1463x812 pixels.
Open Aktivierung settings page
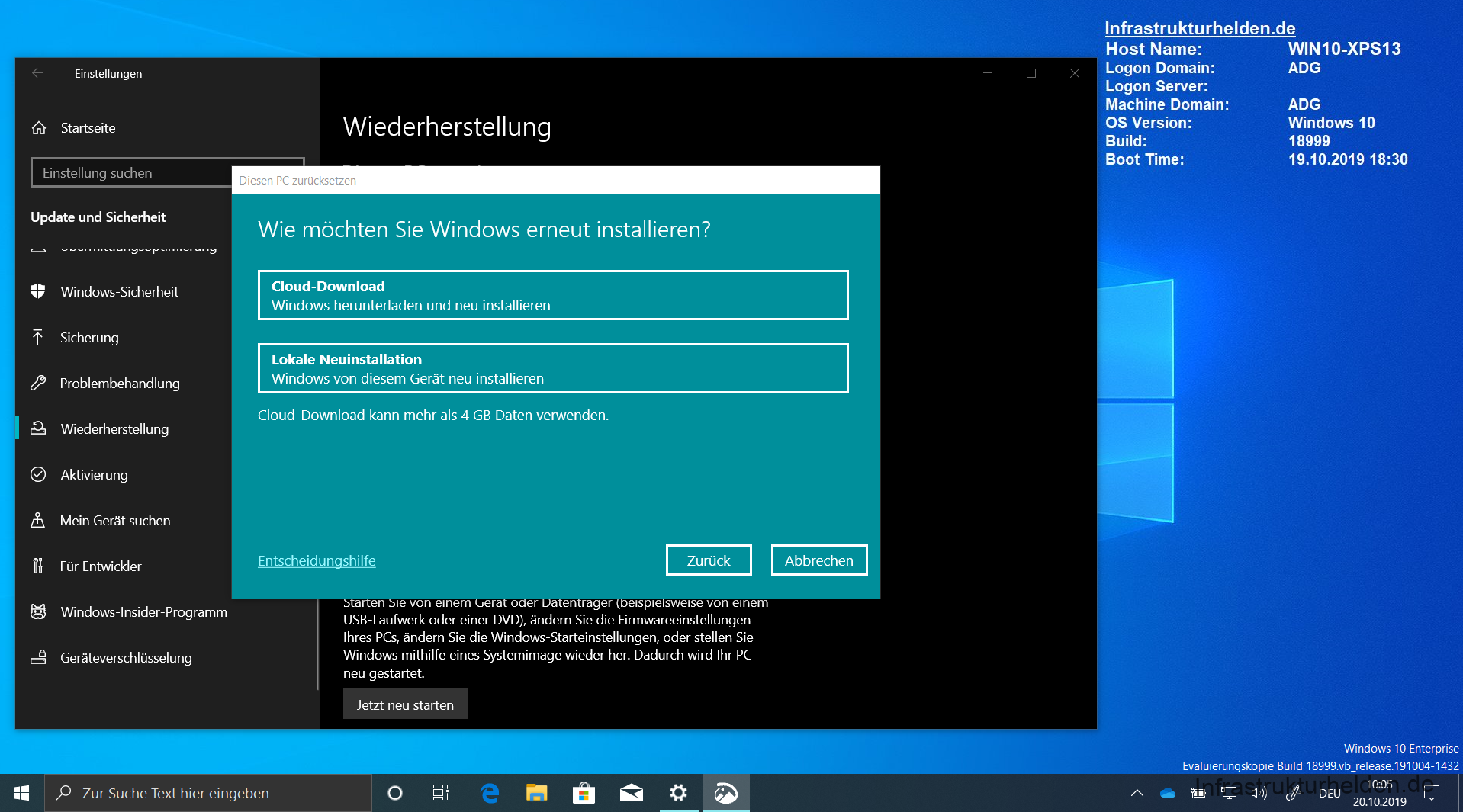pos(94,475)
